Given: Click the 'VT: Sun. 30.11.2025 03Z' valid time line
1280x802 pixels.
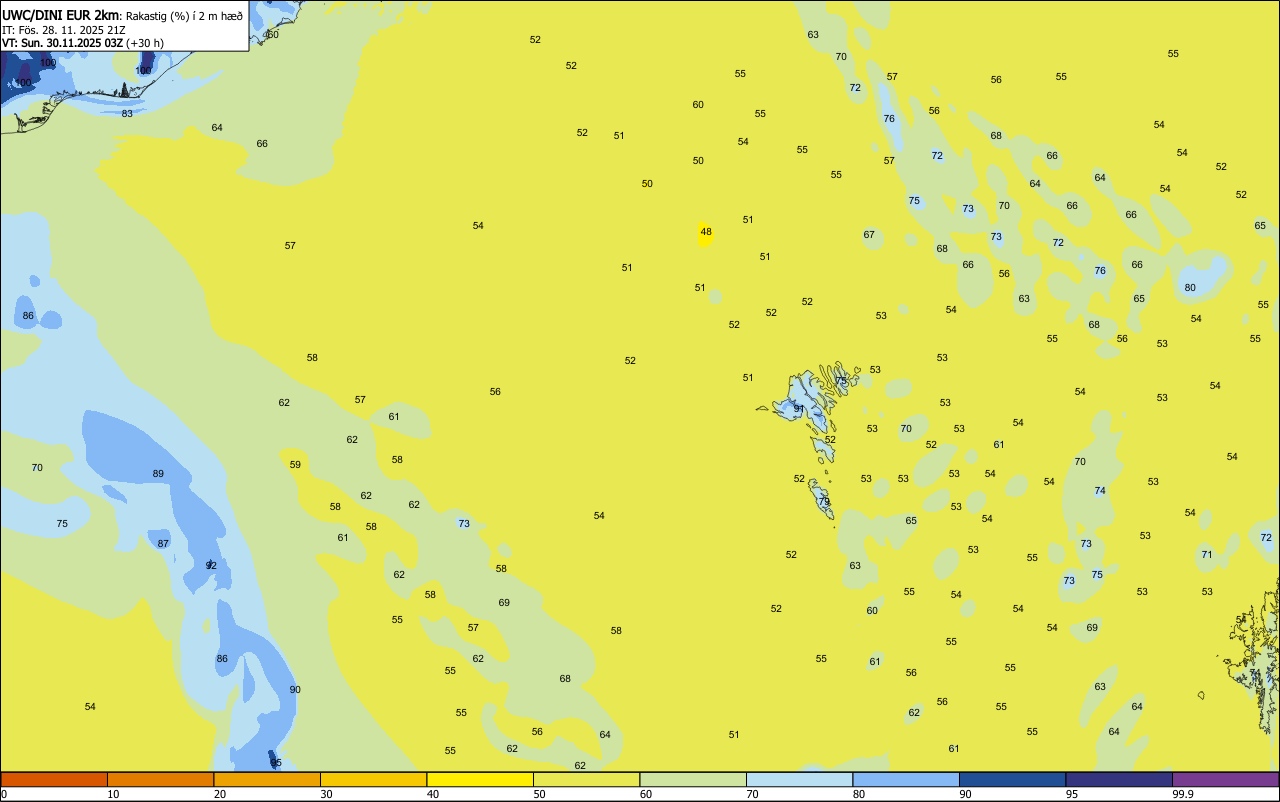Looking at the screenshot, I should click(62, 42).
